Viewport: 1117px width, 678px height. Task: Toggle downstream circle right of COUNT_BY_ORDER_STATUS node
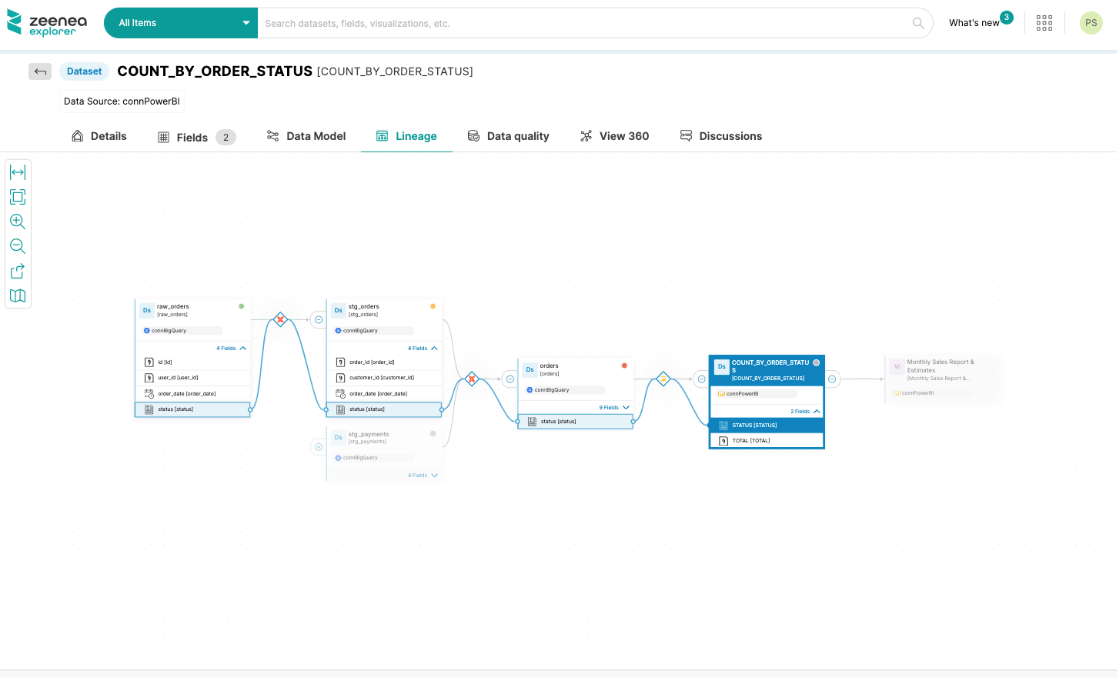(832, 379)
